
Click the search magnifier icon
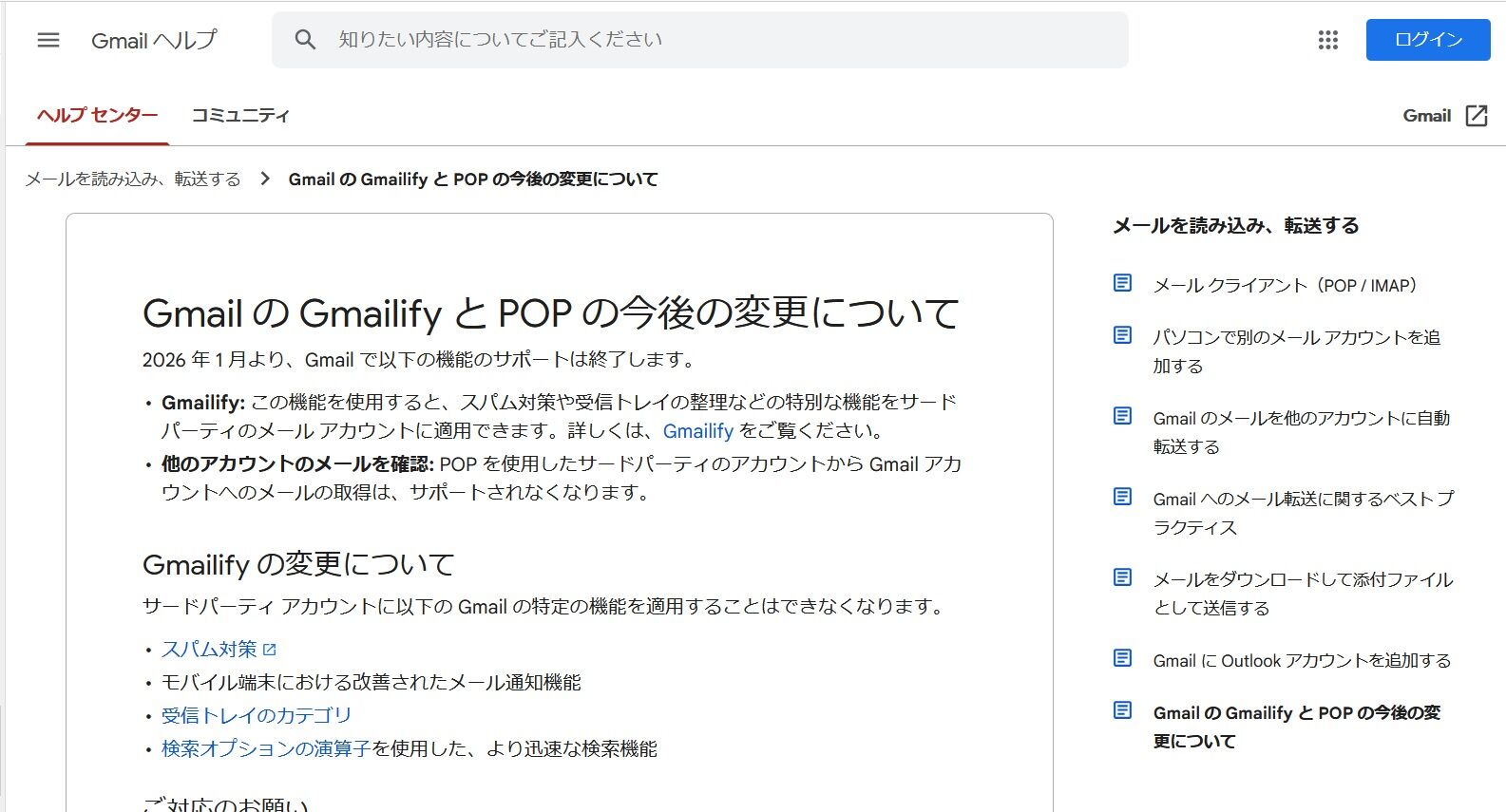pyautogui.click(x=305, y=40)
